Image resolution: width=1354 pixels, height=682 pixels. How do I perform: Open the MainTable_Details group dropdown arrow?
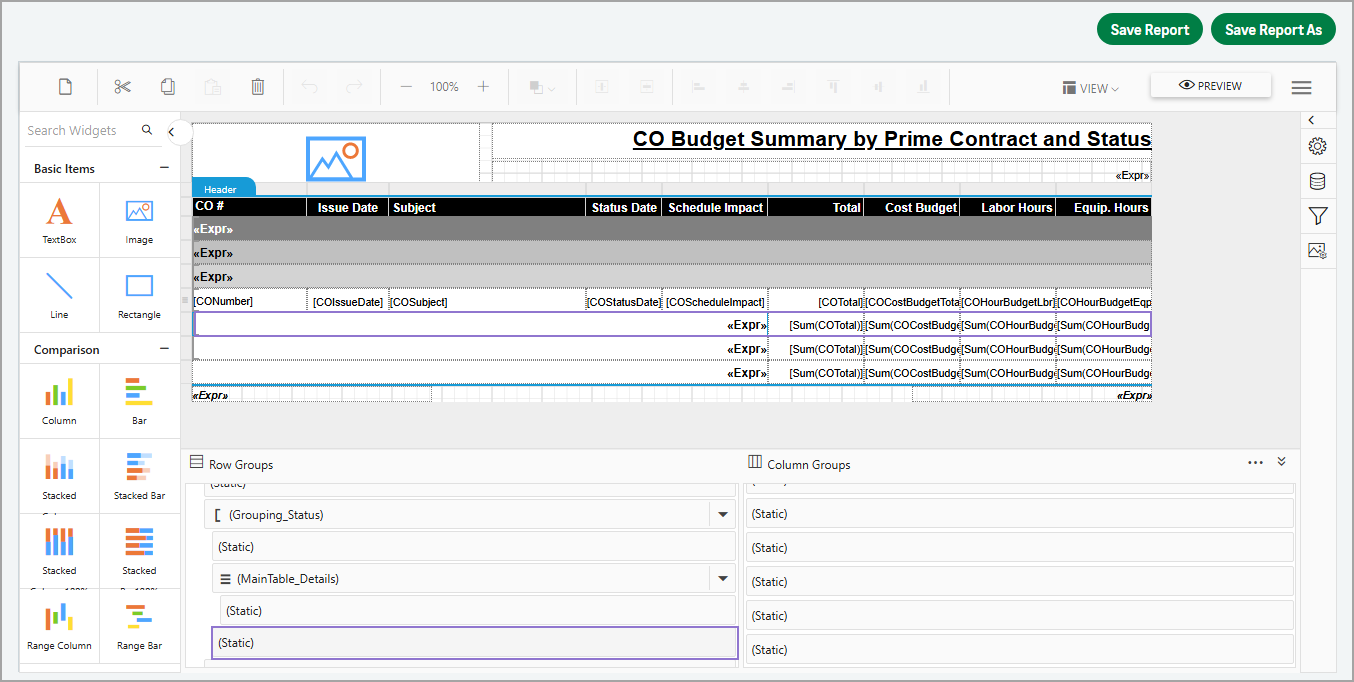tap(722, 579)
